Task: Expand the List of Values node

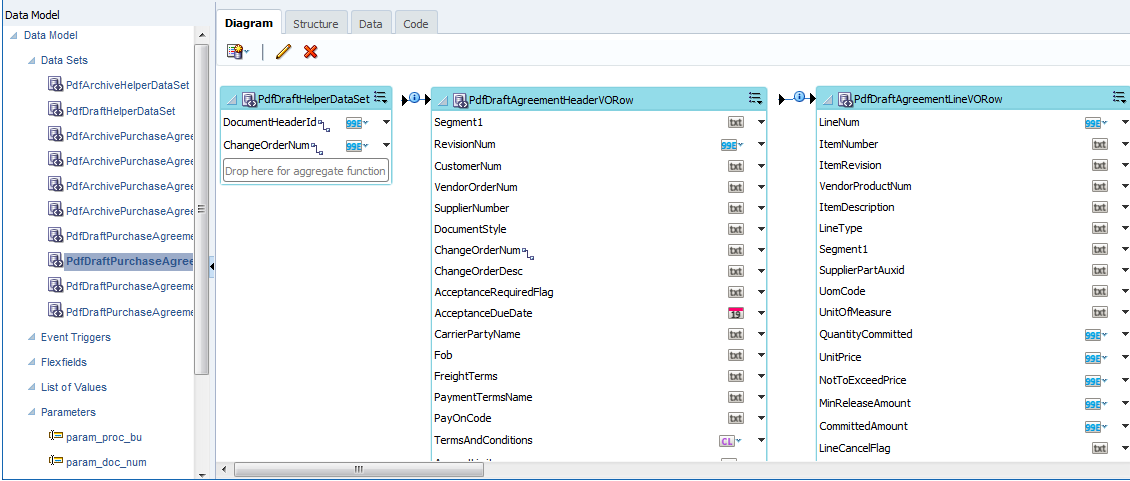Action: pos(31,387)
